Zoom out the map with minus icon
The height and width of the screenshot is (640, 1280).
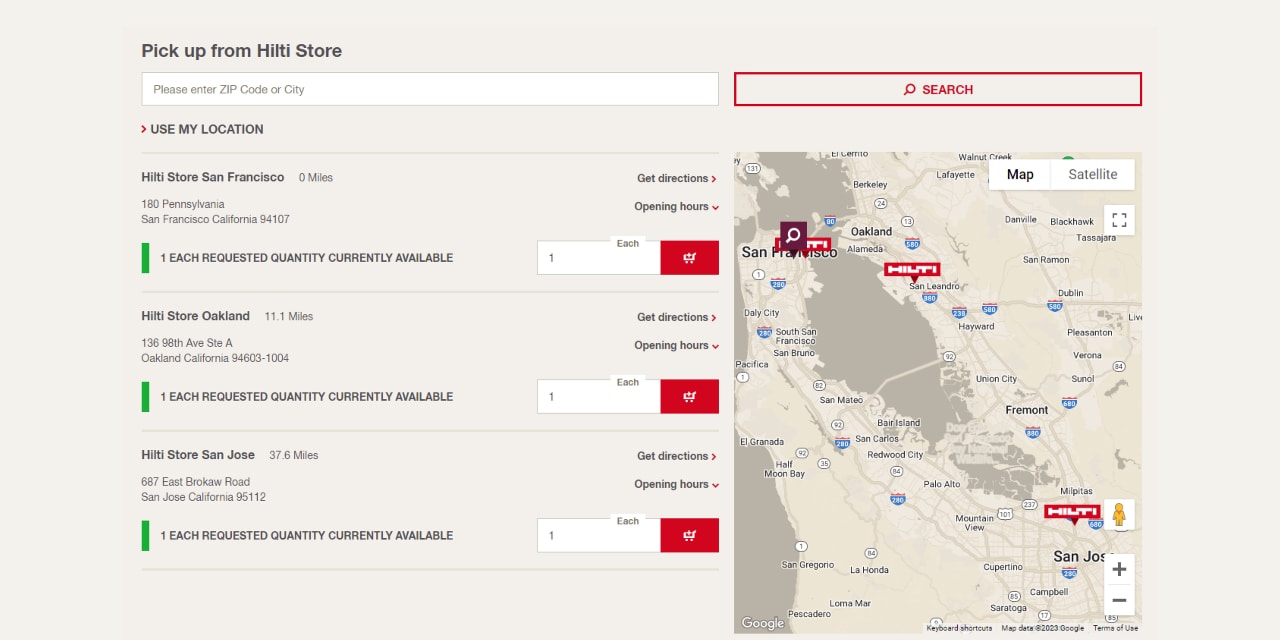click(x=1119, y=599)
